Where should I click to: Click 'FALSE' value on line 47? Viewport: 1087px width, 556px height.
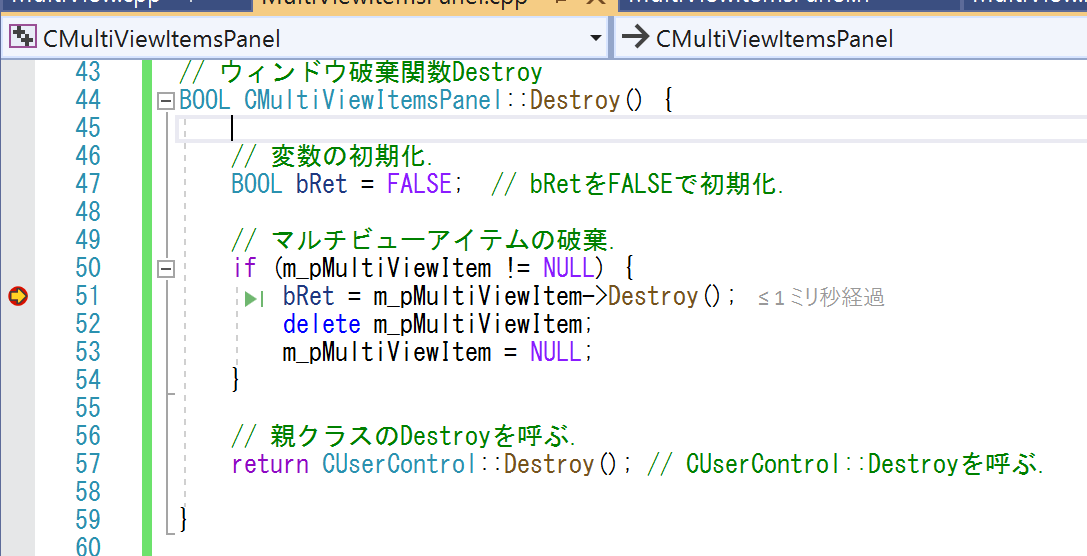[419, 184]
